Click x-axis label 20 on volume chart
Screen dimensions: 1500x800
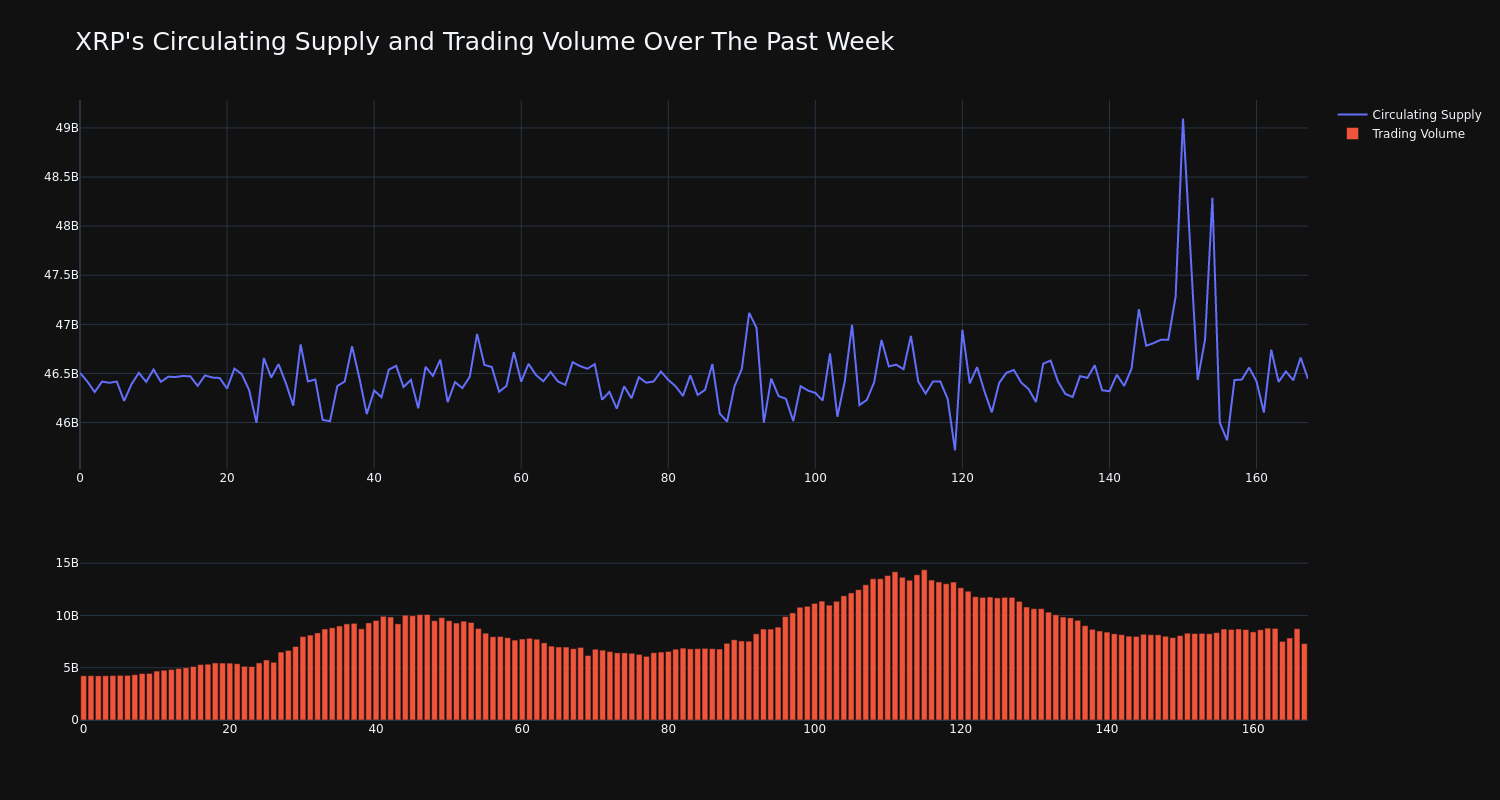230,729
